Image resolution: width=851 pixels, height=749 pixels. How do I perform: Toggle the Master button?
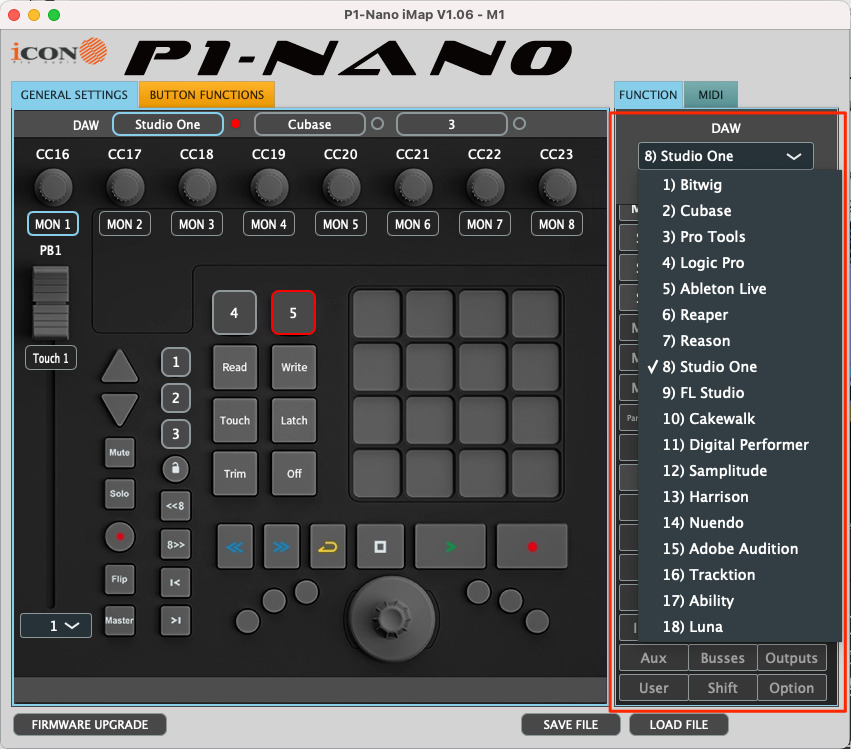tap(119, 620)
